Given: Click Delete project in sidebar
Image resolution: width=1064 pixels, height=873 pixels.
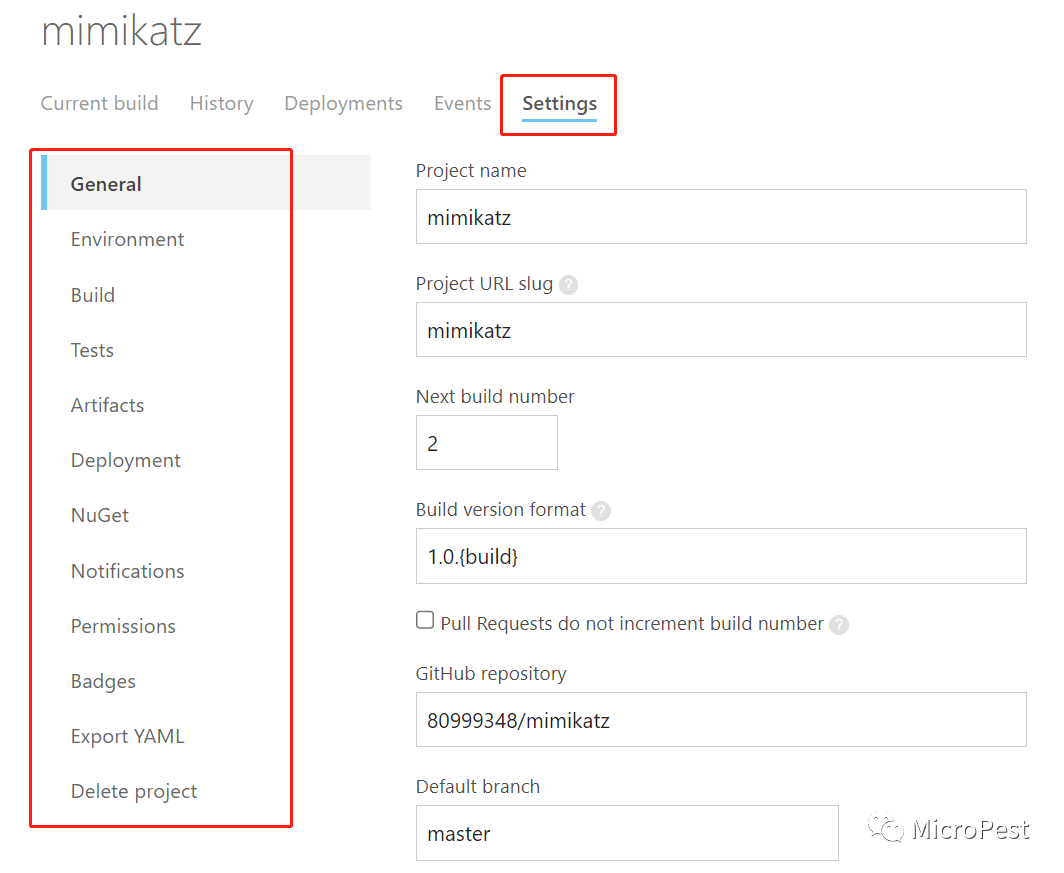Looking at the screenshot, I should click(134, 791).
